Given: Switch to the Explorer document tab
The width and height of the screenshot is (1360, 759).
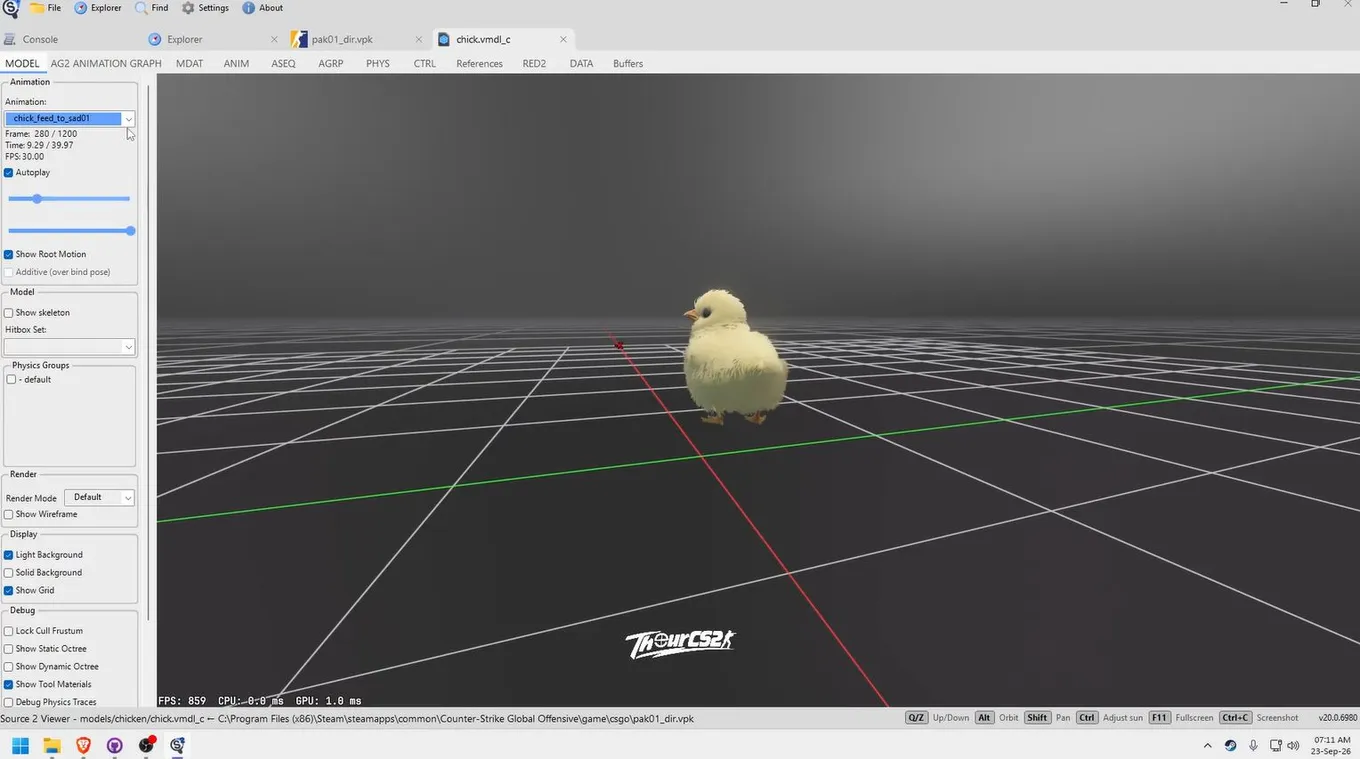Looking at the screenshot, I should pyautogui.click(x=185, y=39).
